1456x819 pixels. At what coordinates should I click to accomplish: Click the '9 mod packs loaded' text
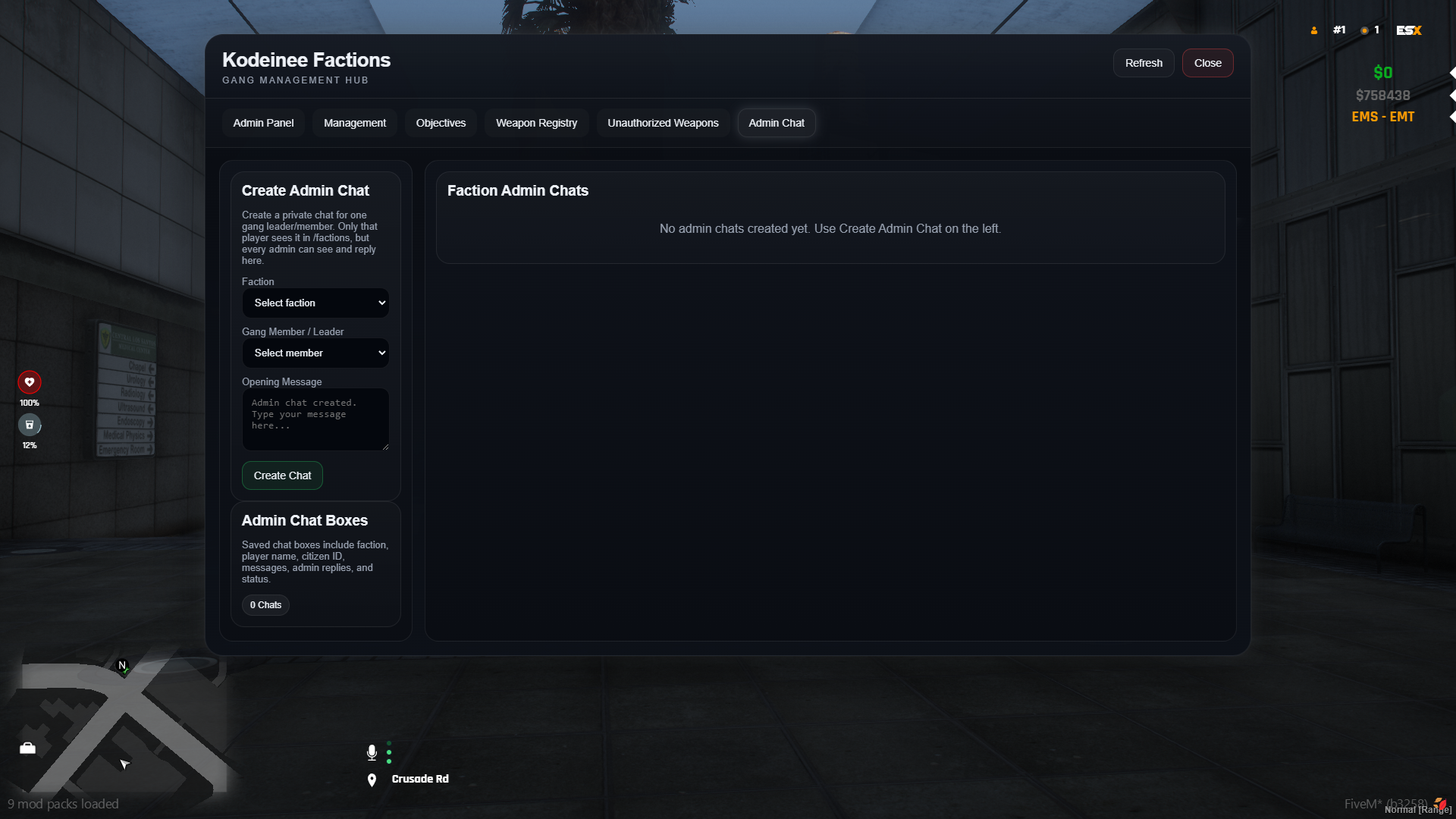click(63, 804)
